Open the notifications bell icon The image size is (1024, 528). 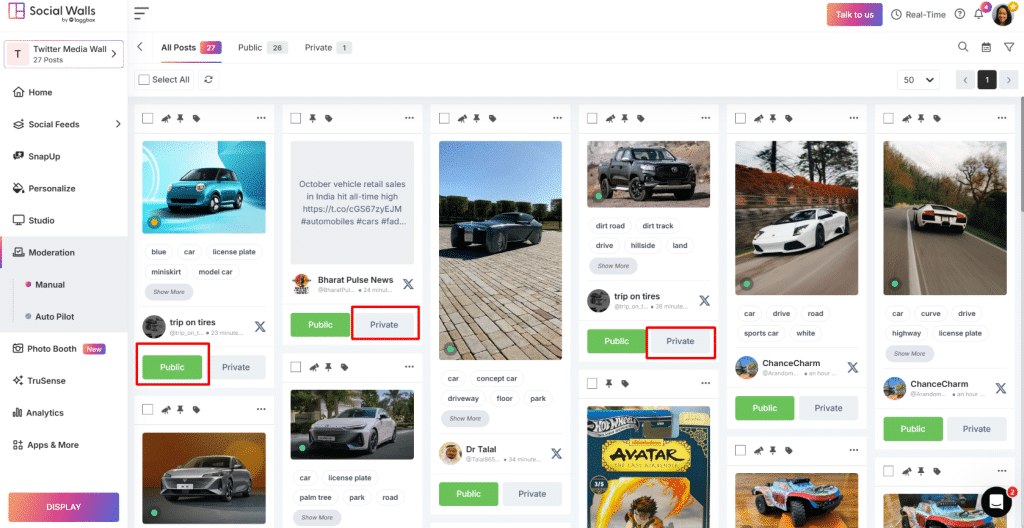point(980,14)
